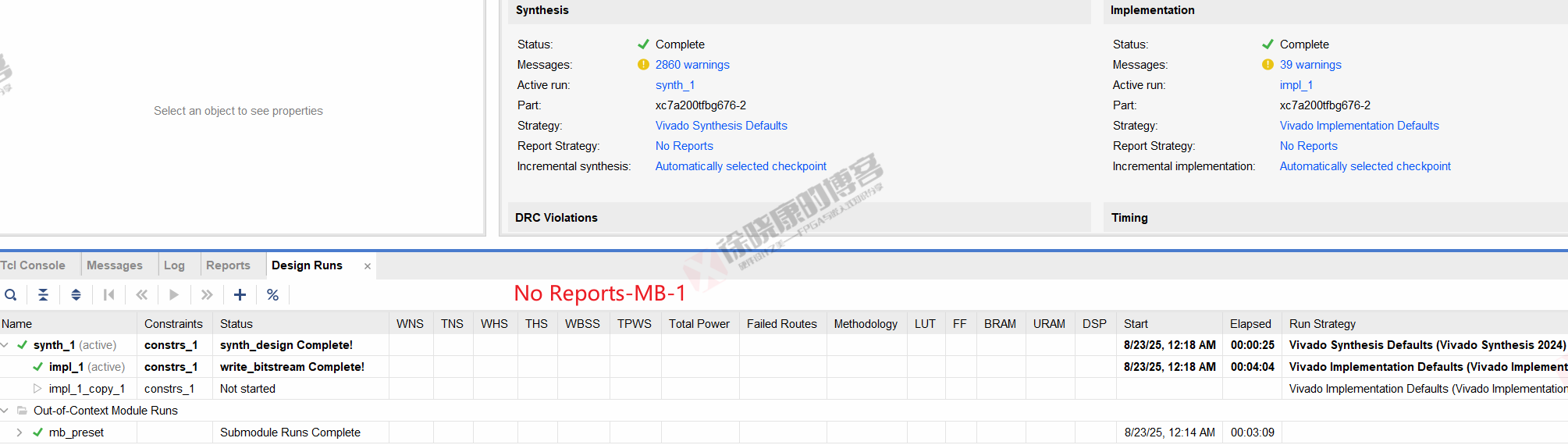Sort by the Status column header

[301, 324]
